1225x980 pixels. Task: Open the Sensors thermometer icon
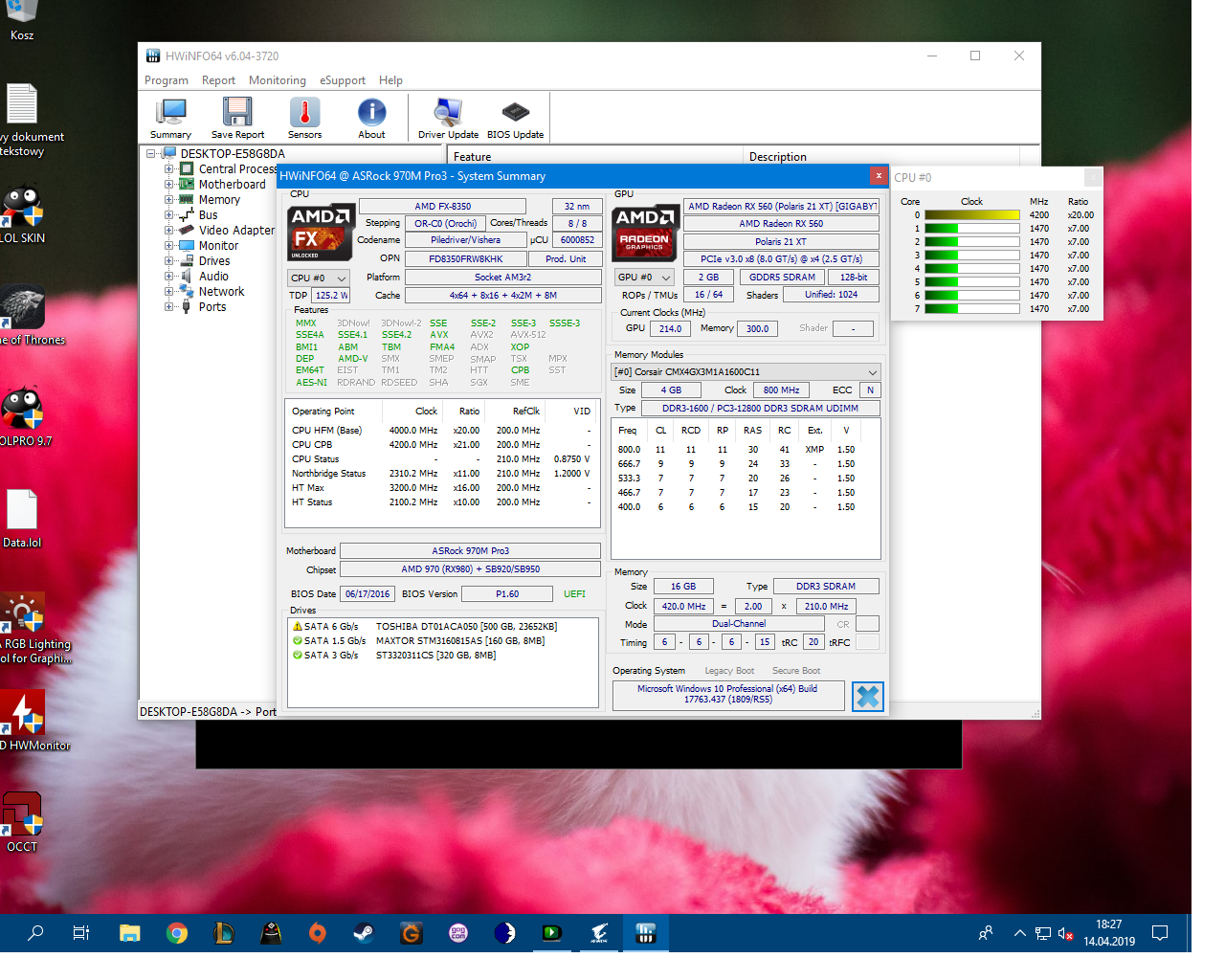pos(304,119)
